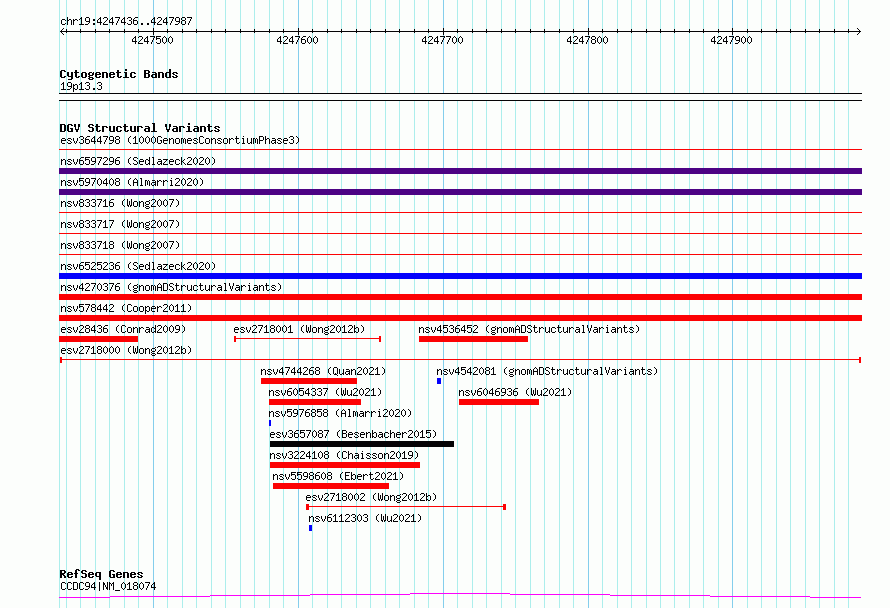Click the RefSeq Genes track title
This screenshot has width=890, height=608.
point(101,574)
